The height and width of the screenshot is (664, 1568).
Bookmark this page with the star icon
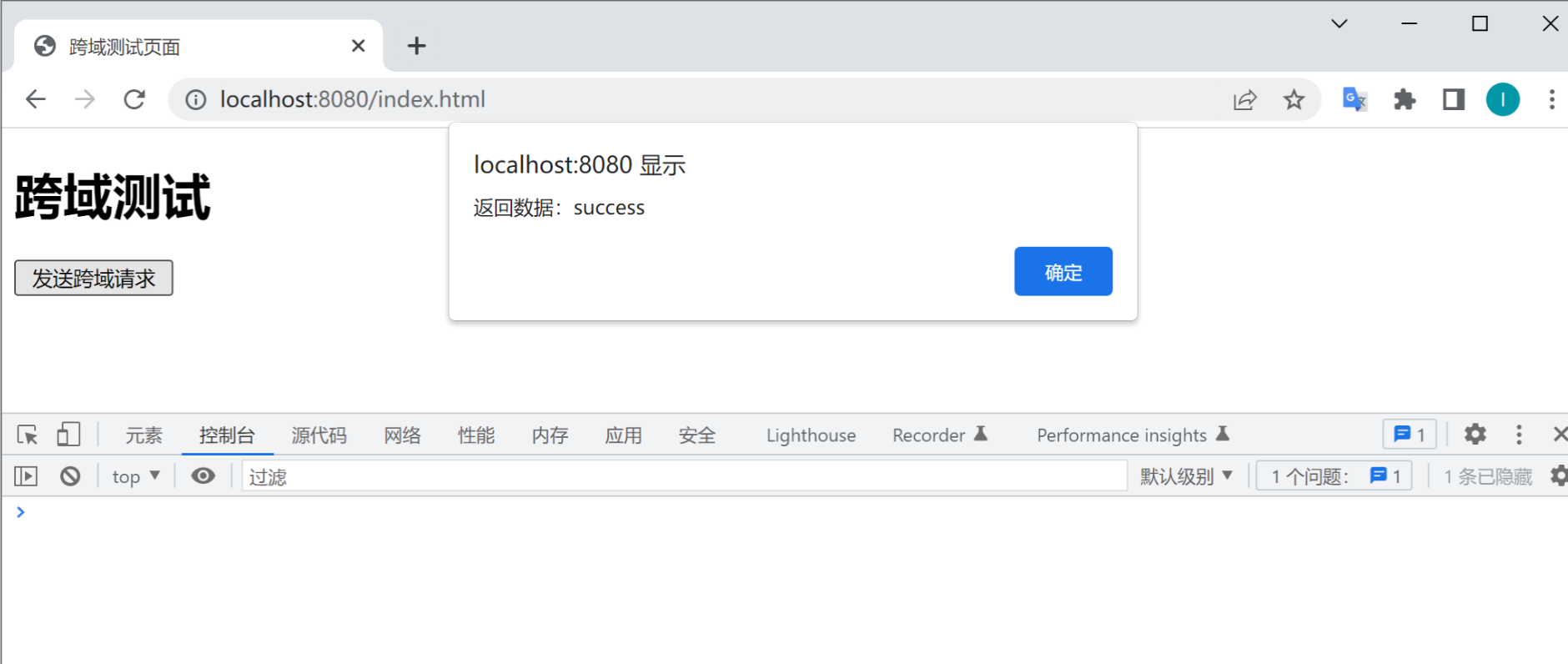pyautogui.click(x=1294, y=100)
